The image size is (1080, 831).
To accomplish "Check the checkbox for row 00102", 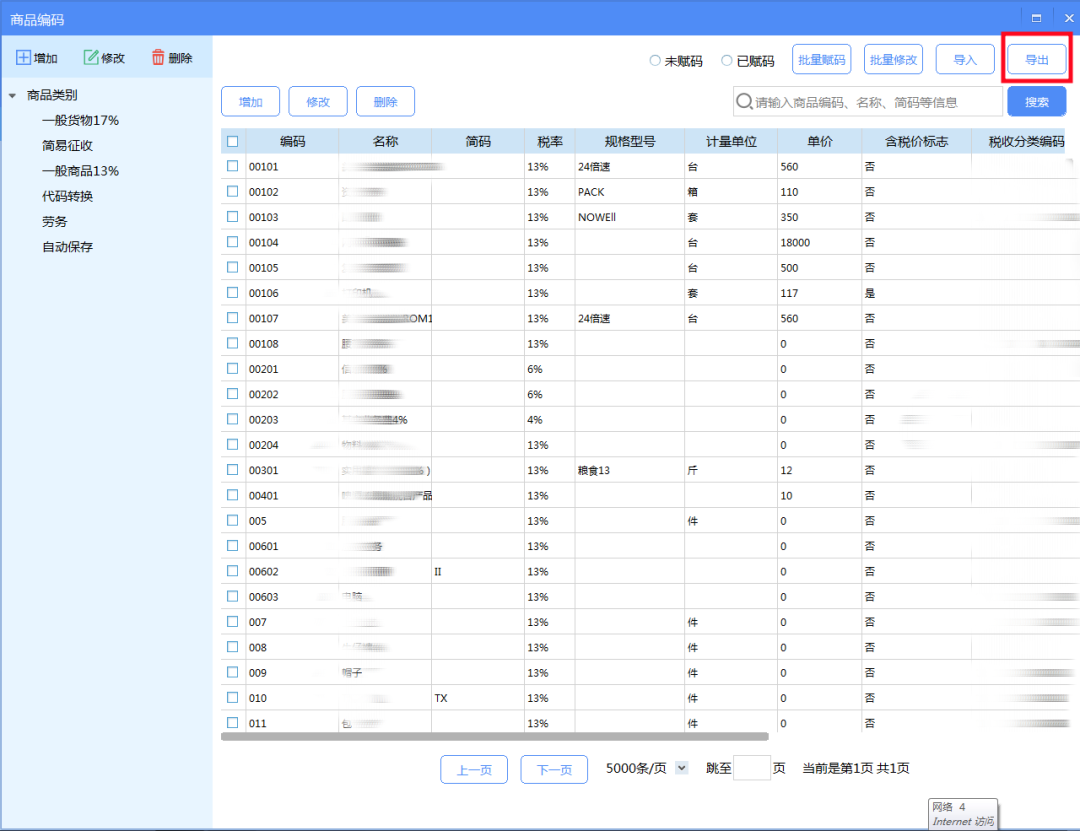I will [233, 192].
